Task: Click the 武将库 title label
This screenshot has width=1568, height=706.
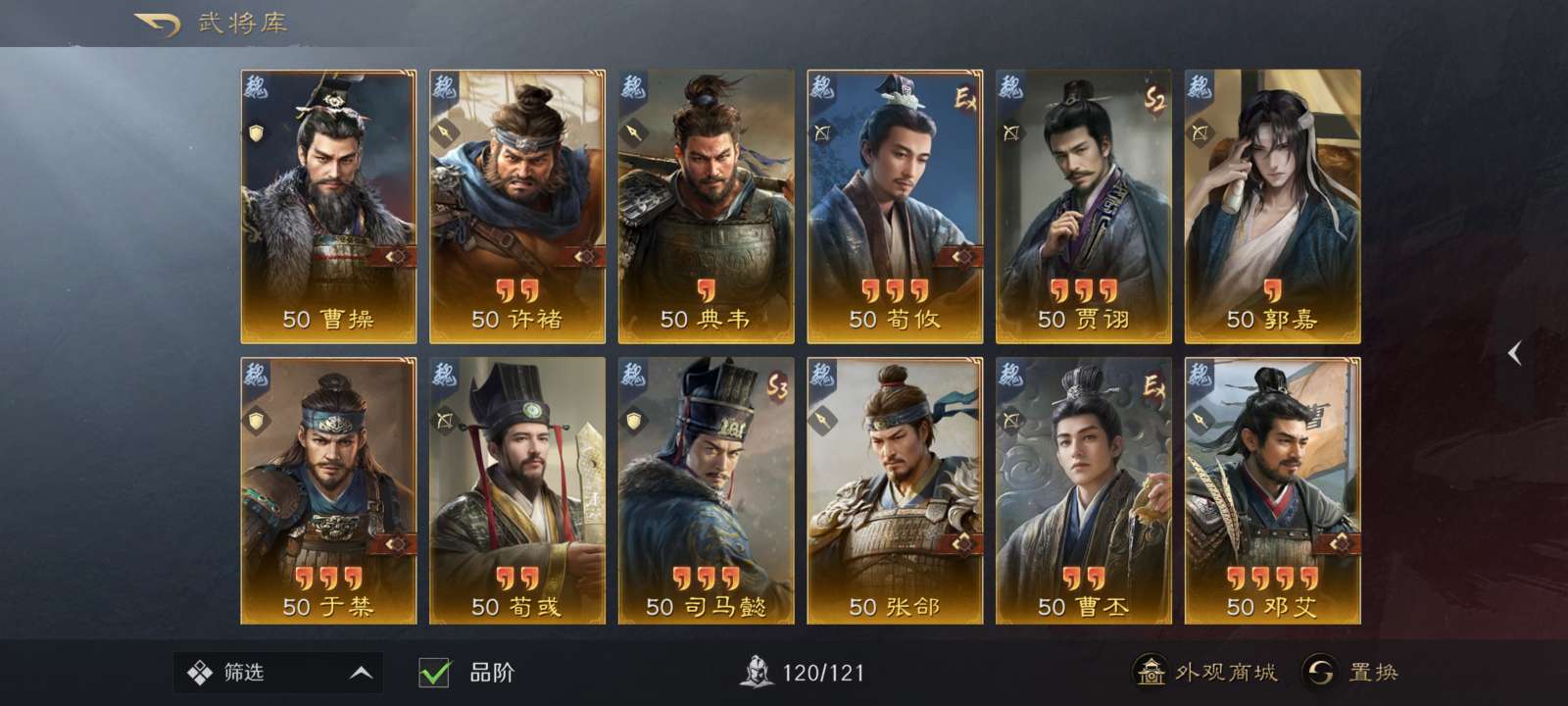Action: (x=242, y=23)
